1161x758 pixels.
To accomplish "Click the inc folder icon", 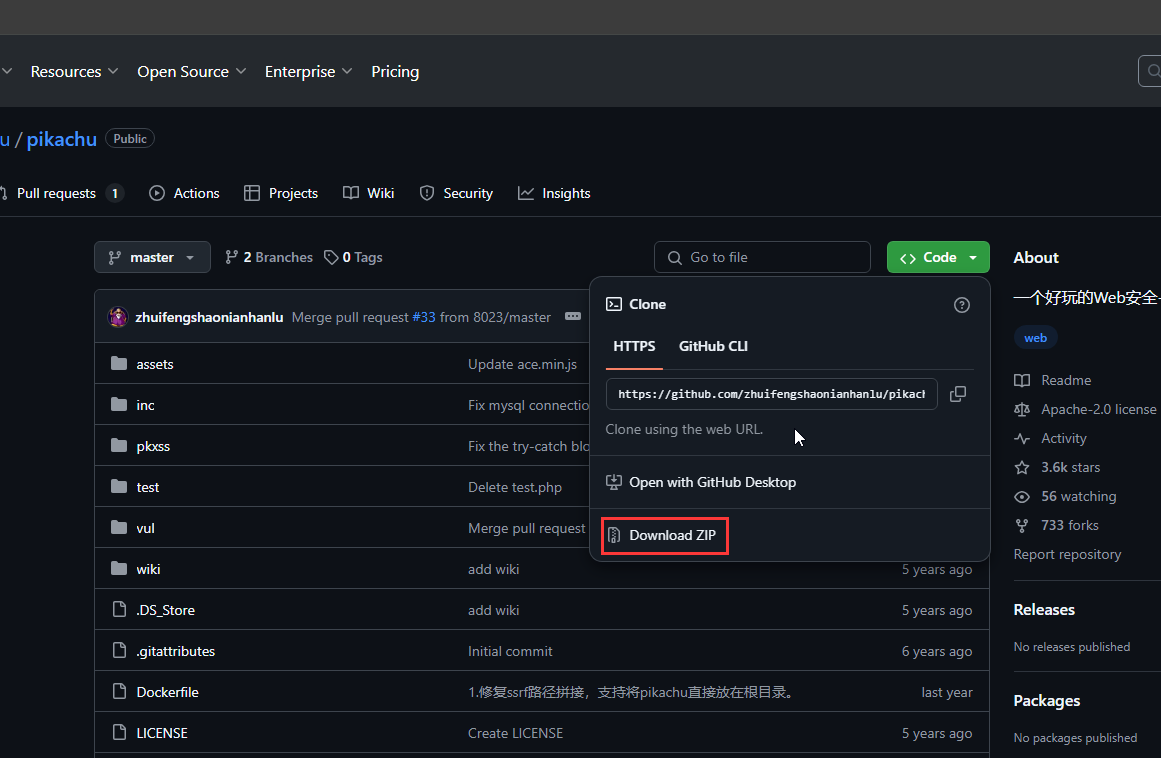I will pos(118,404).
